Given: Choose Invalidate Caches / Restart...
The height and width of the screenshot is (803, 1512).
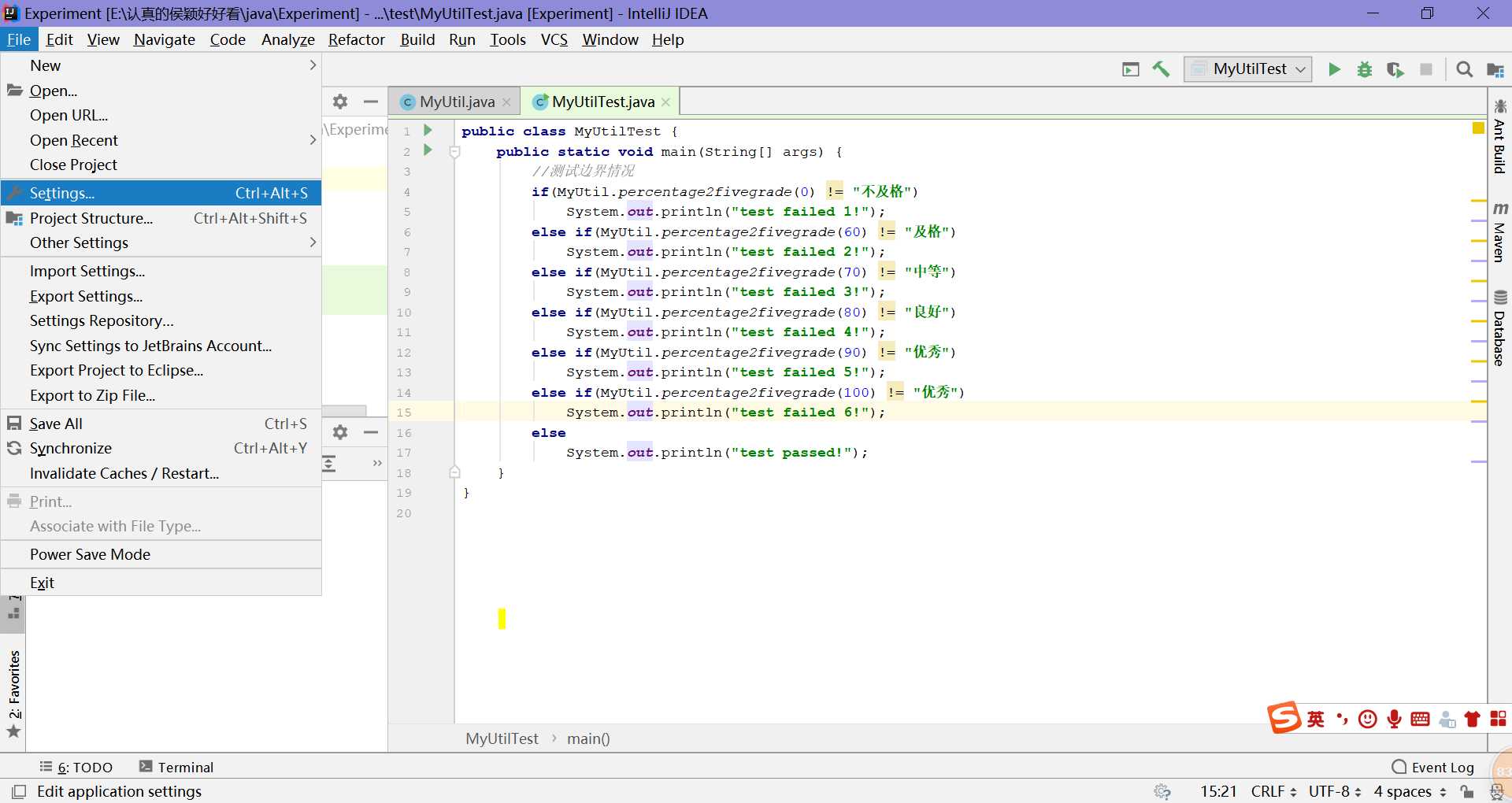Looking at the screenshot, I should pyautogui.click(x=161, y=473).
